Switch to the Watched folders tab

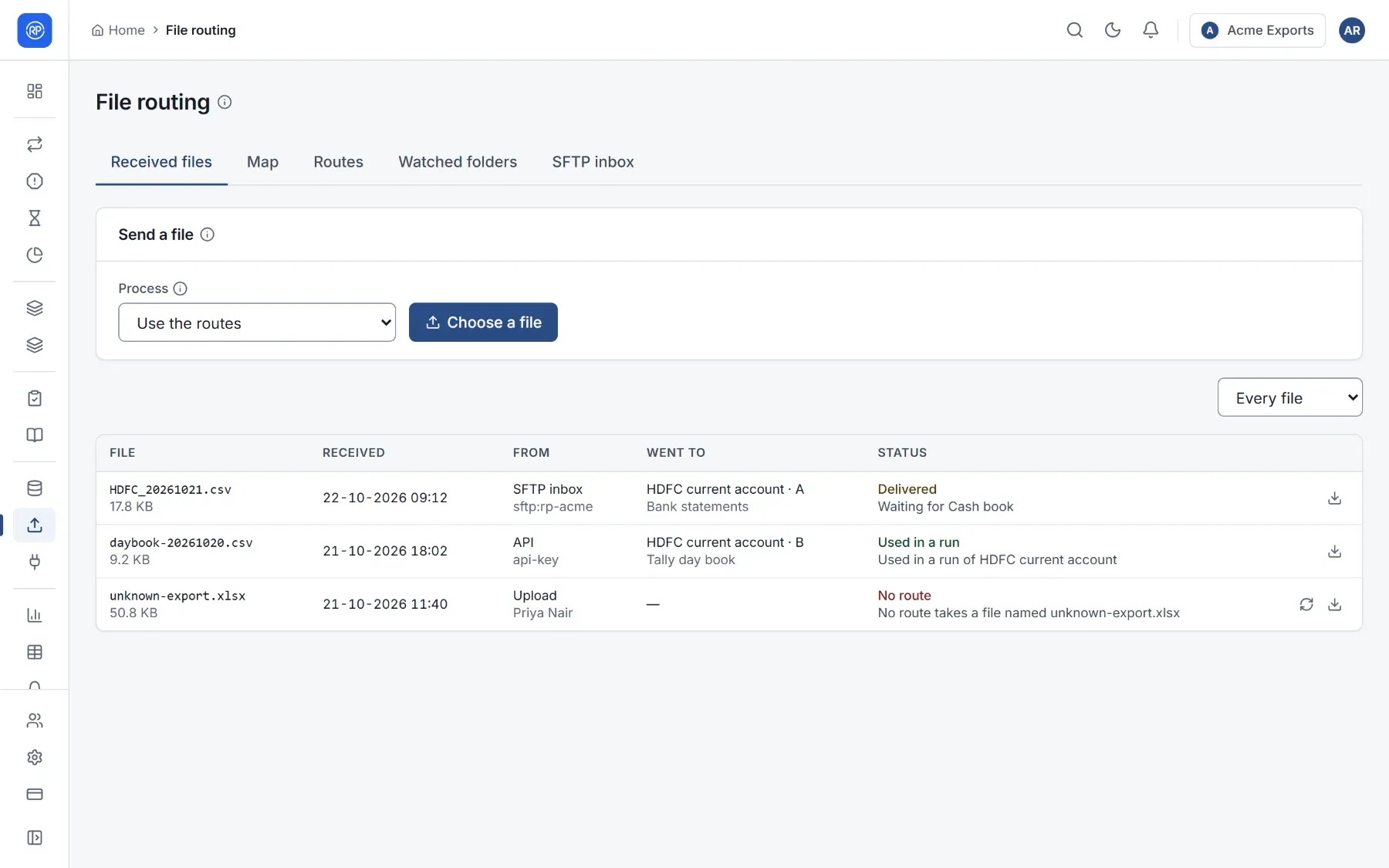pyautogui.click(x=458, y=162)
